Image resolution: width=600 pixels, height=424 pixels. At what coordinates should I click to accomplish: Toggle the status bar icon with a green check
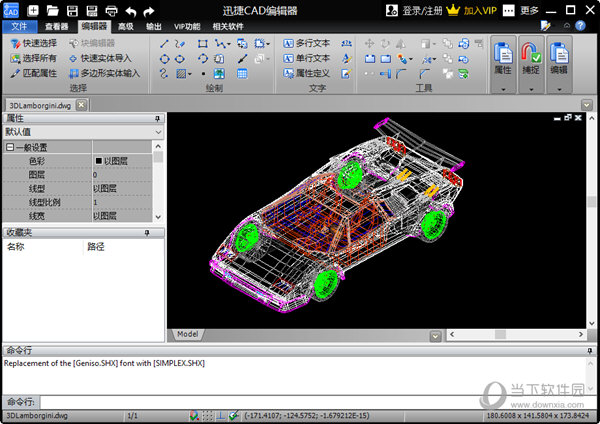coord(234,416)
